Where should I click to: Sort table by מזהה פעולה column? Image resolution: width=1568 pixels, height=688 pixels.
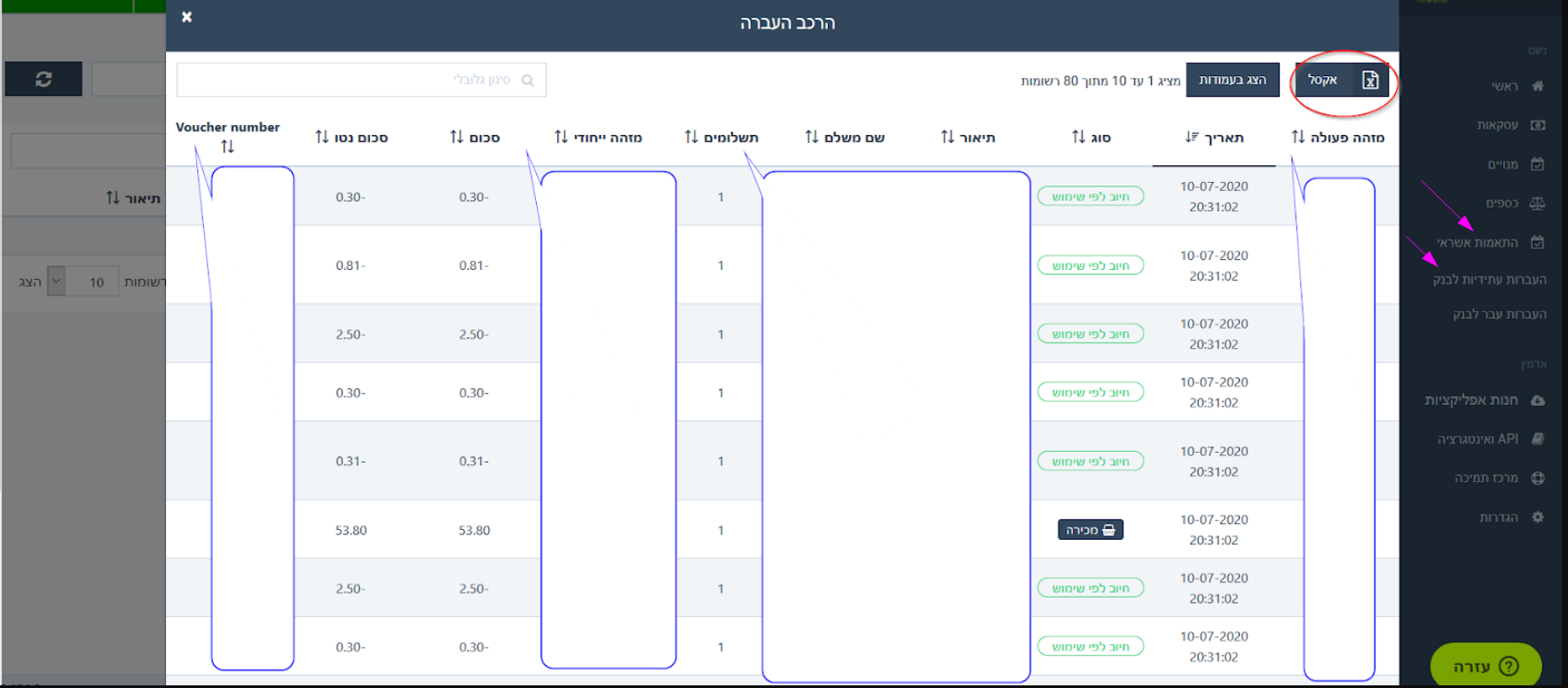pyautogui.click(x=1337, y=137)
